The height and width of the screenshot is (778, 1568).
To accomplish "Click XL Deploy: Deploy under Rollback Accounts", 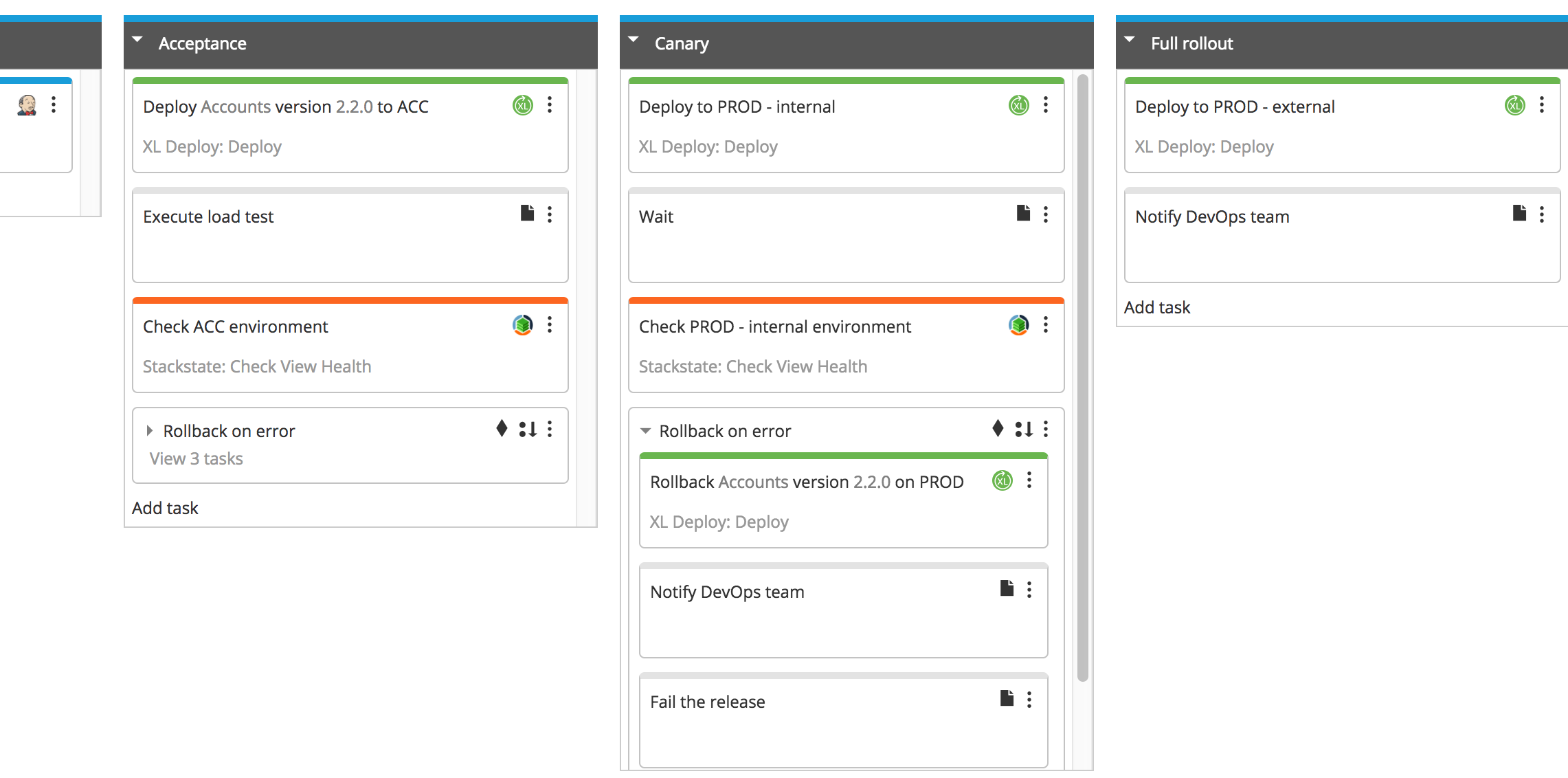I will (719, 522).
